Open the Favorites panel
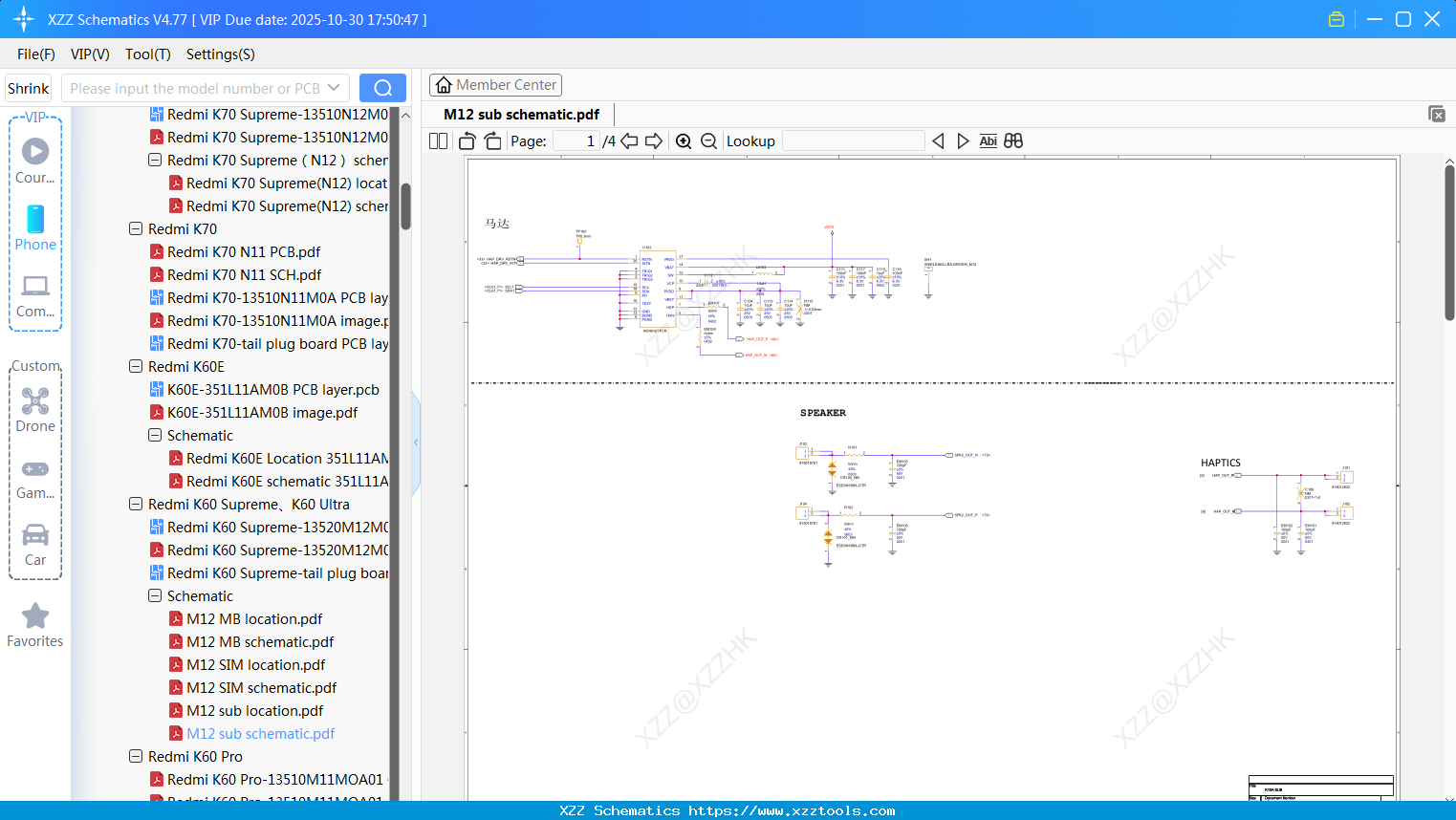1456x820 pixels. coord(35,623)
